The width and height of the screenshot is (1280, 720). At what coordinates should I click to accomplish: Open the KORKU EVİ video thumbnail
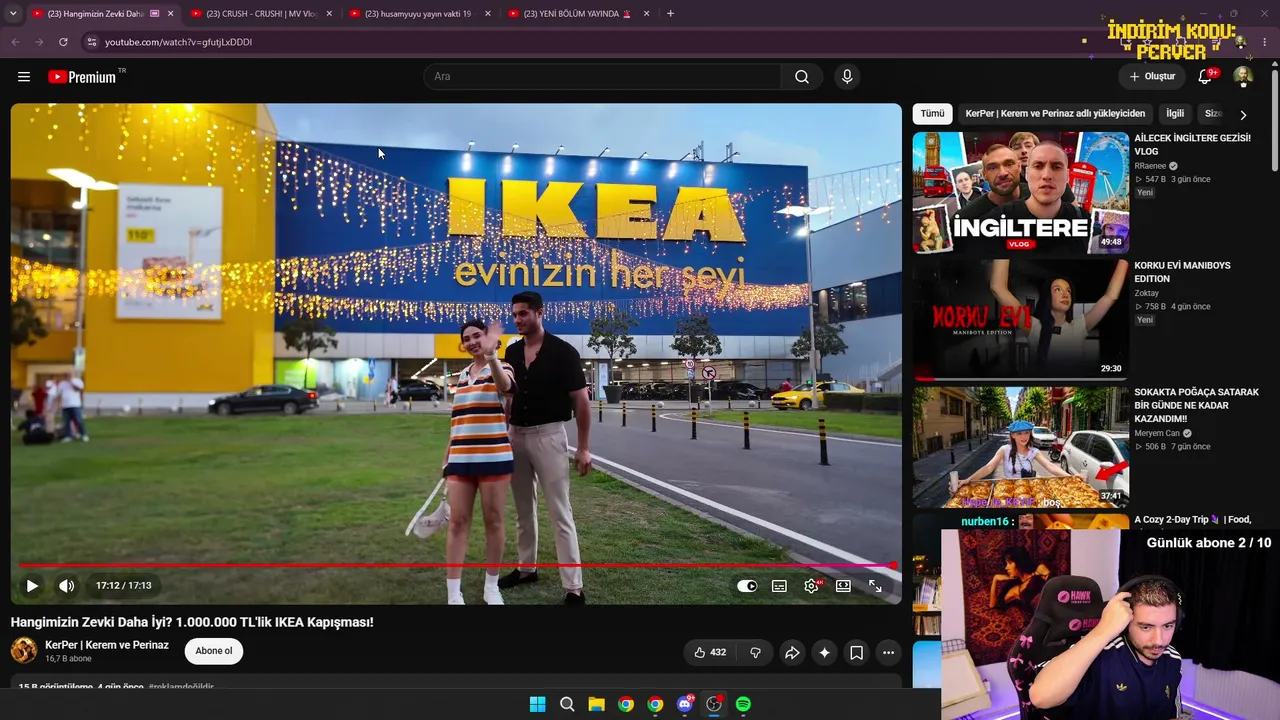click(x=1021, y=319)
